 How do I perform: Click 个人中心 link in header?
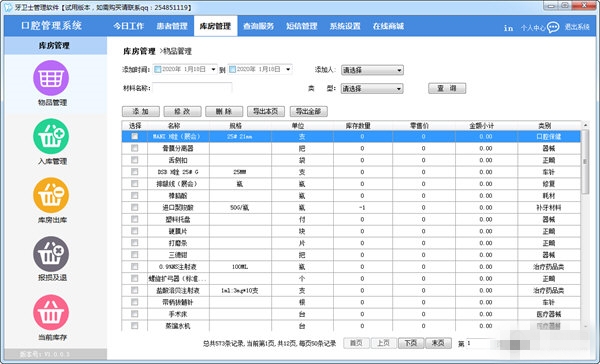point(533,28)
